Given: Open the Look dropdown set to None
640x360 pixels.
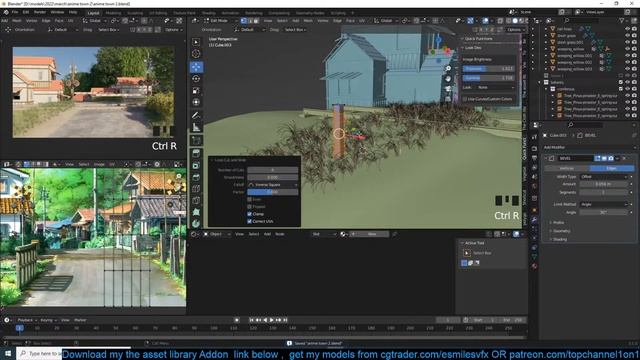Looking at the screenshot, I should (496, 87).
